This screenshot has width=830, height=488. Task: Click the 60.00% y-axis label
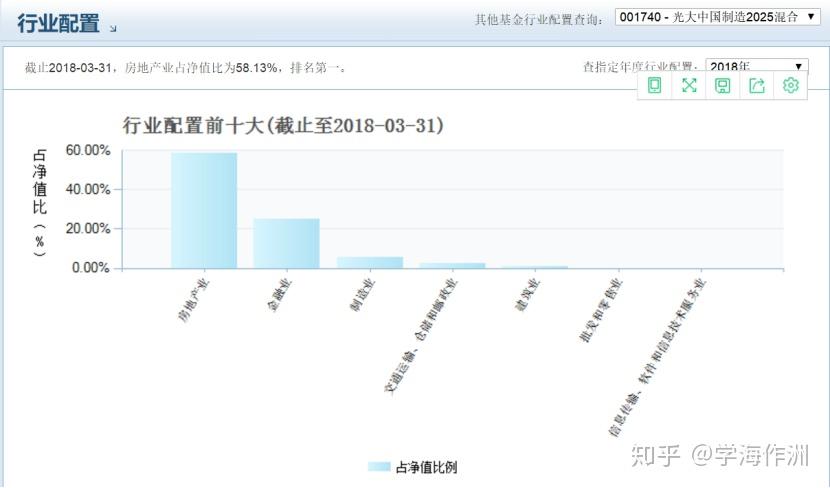tap(88, 150)
